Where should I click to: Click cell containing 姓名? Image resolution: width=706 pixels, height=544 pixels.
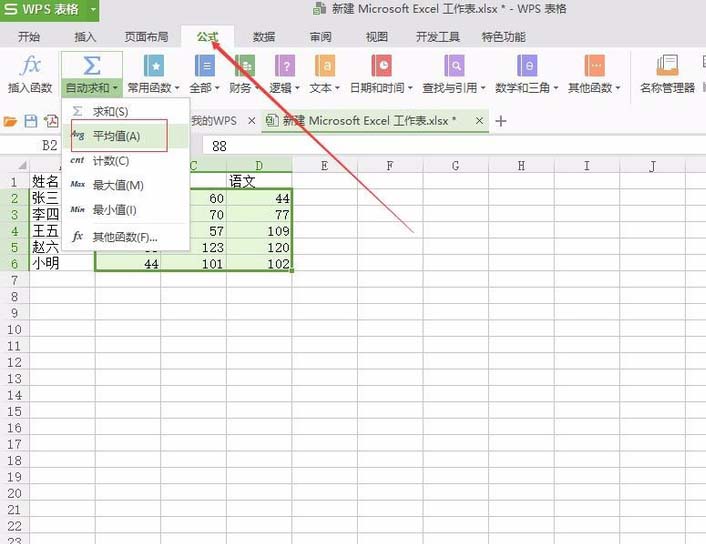tap(45, 181)
